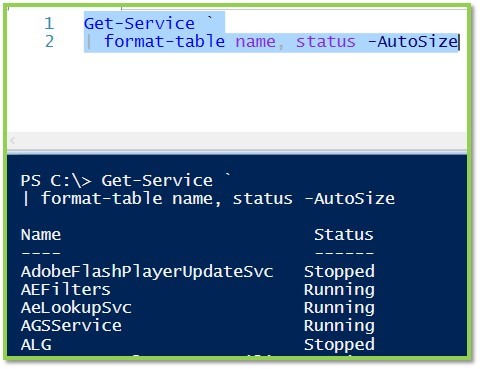The image size is (480, 369).
Task: Click the Stopped status beside ALG
Action: click(x=339, y=344)
